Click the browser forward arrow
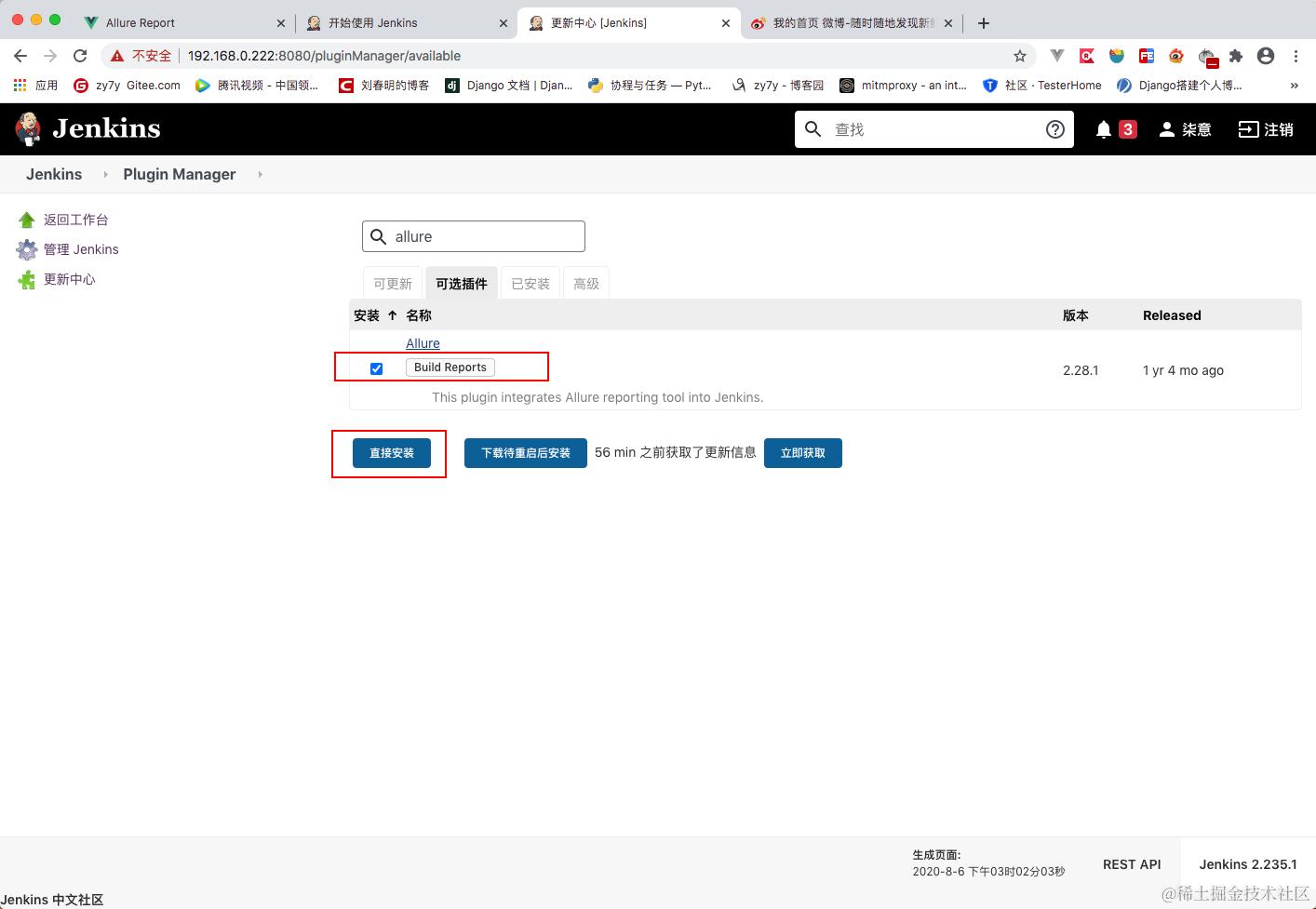 click(50, 56)
